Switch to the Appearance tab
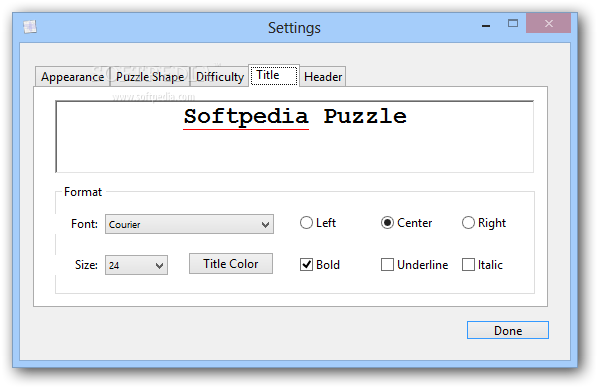Screen dimensions: 598x388 pos(72,77)
